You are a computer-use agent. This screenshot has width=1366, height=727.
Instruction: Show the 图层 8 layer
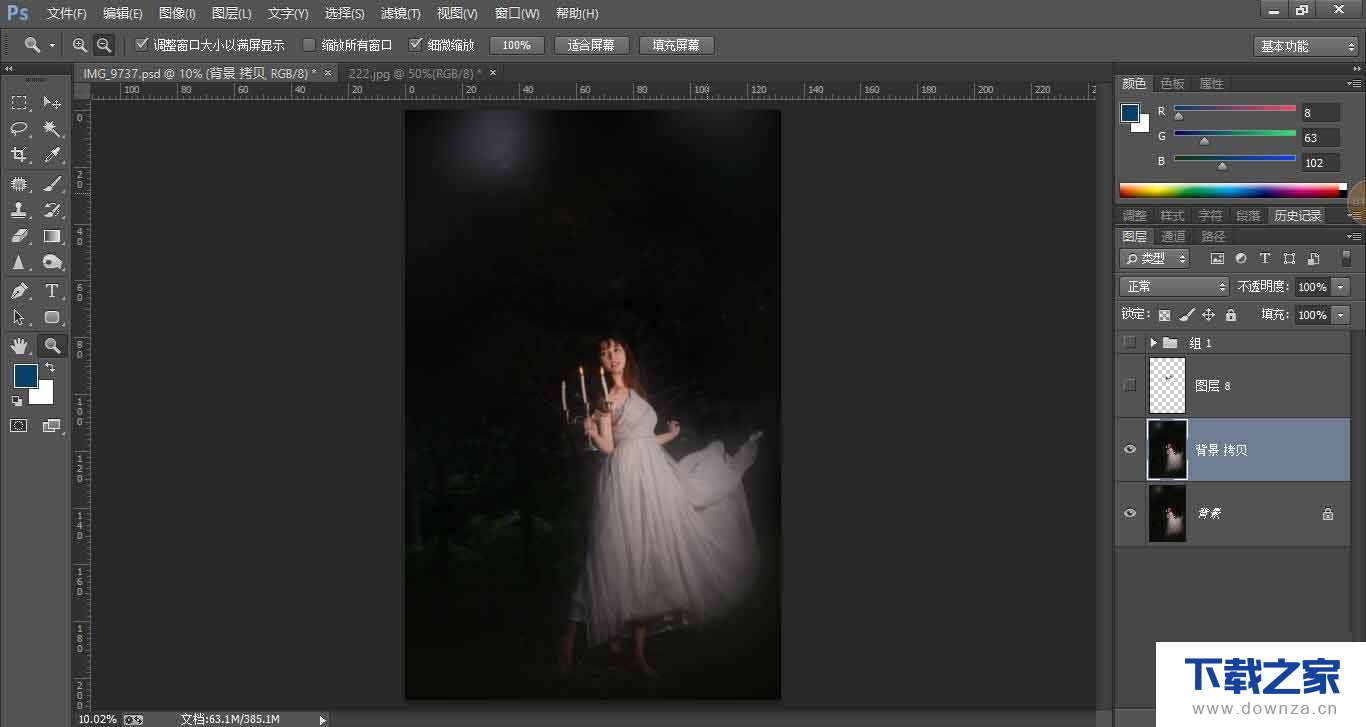coord(1130,385)
